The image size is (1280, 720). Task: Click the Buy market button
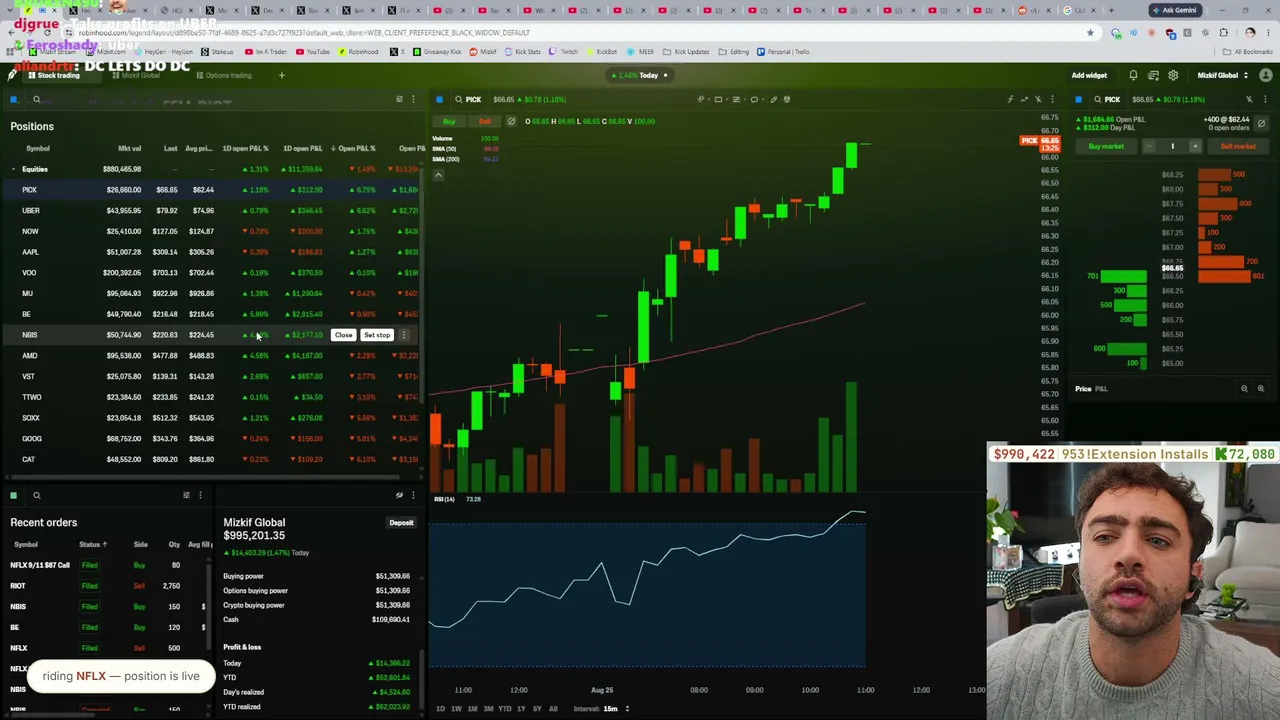[x=1106, y=146]
